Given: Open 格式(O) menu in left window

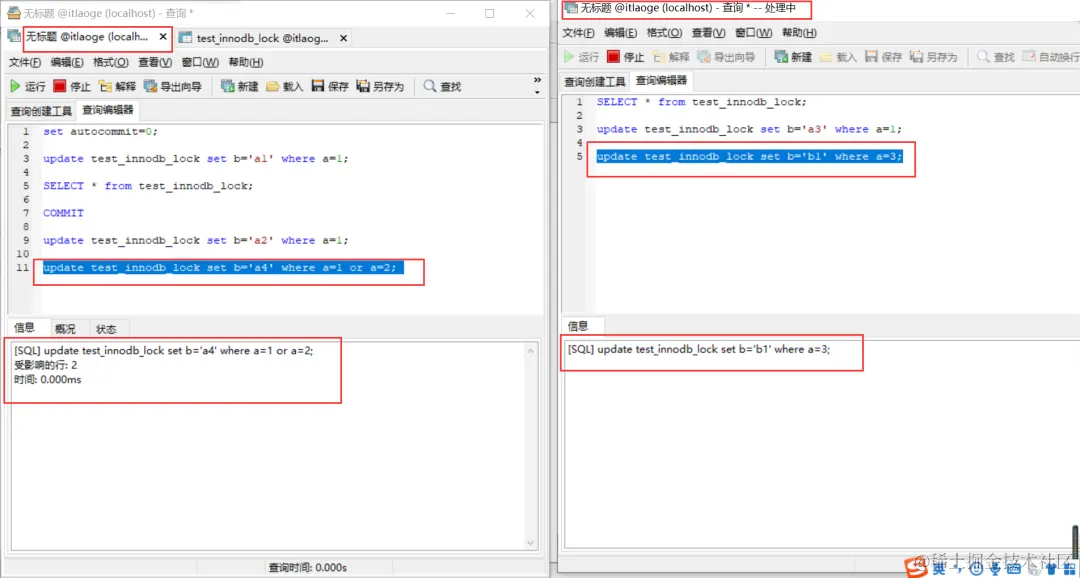Looking at the screenshot, I should click(x=111, y=63).
